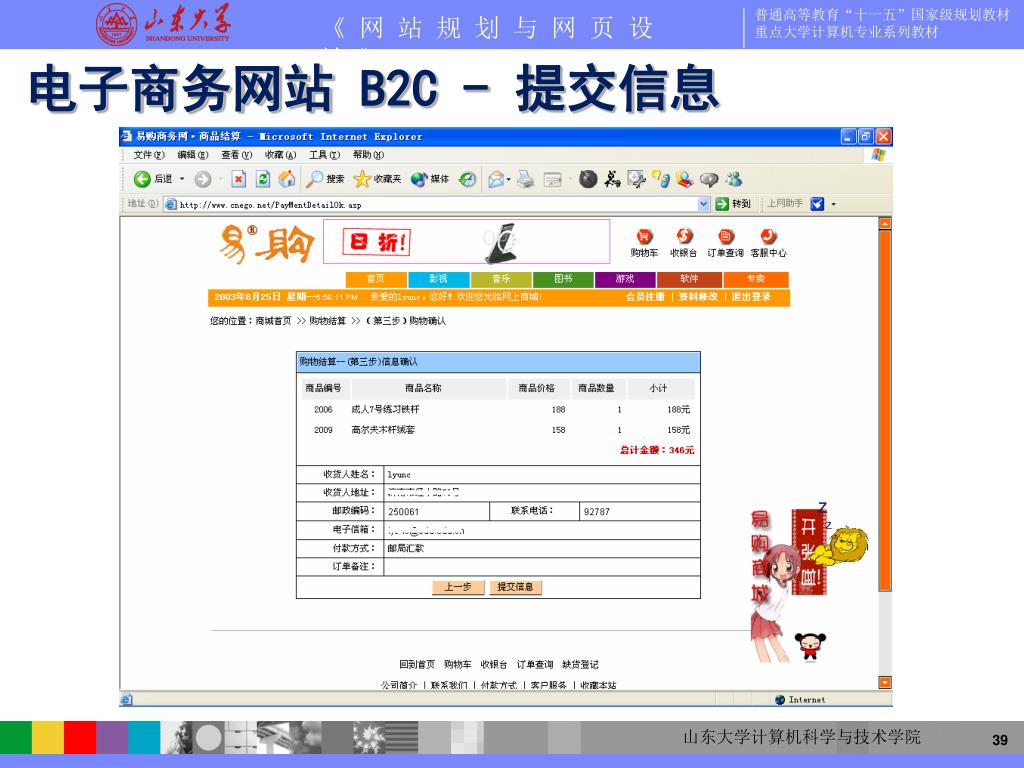The image size is (1024, 768).
Task: Click the Refresh page icon
Action: (263, 179)
